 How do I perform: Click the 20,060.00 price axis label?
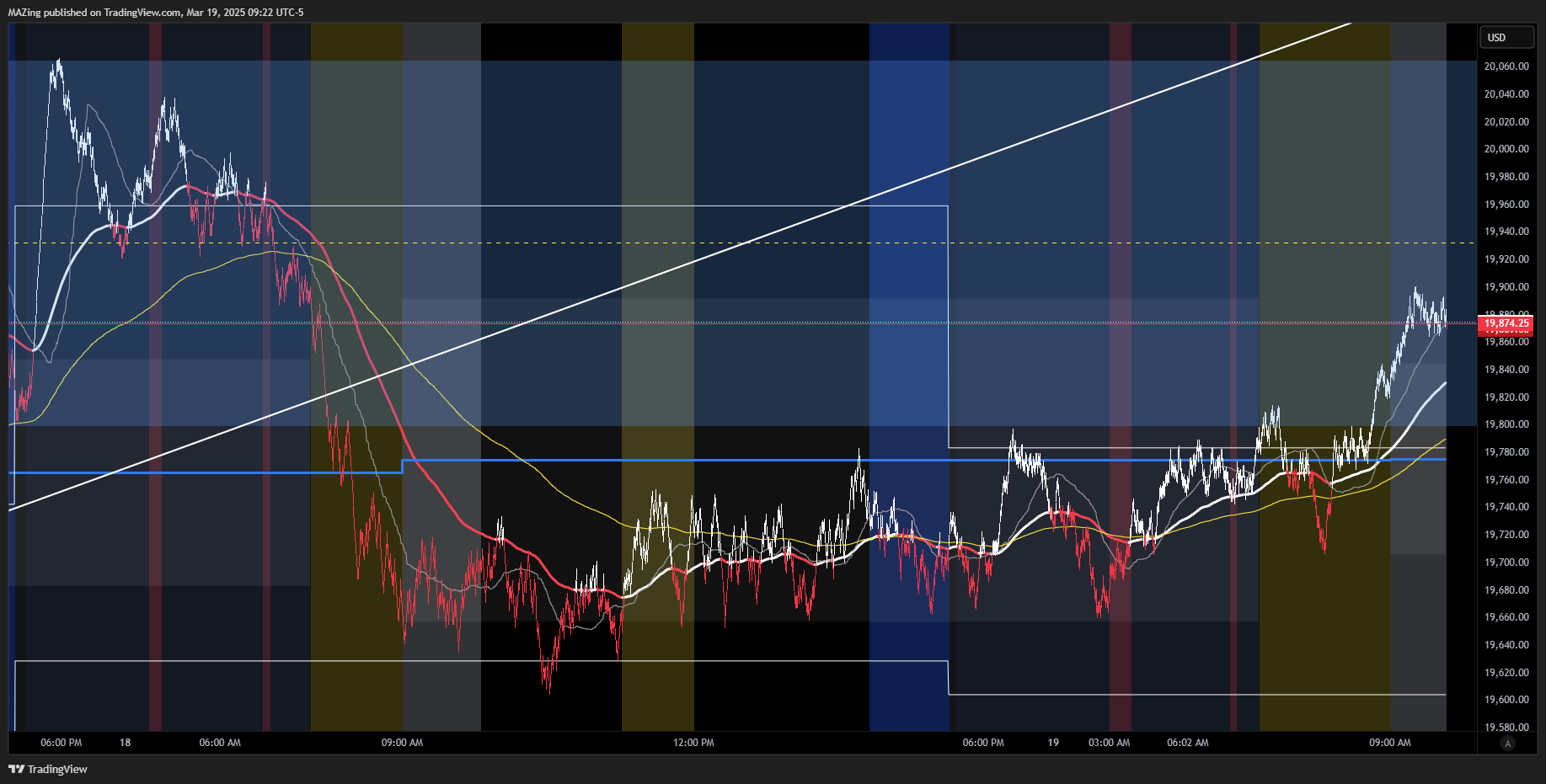pos(1506,67)
